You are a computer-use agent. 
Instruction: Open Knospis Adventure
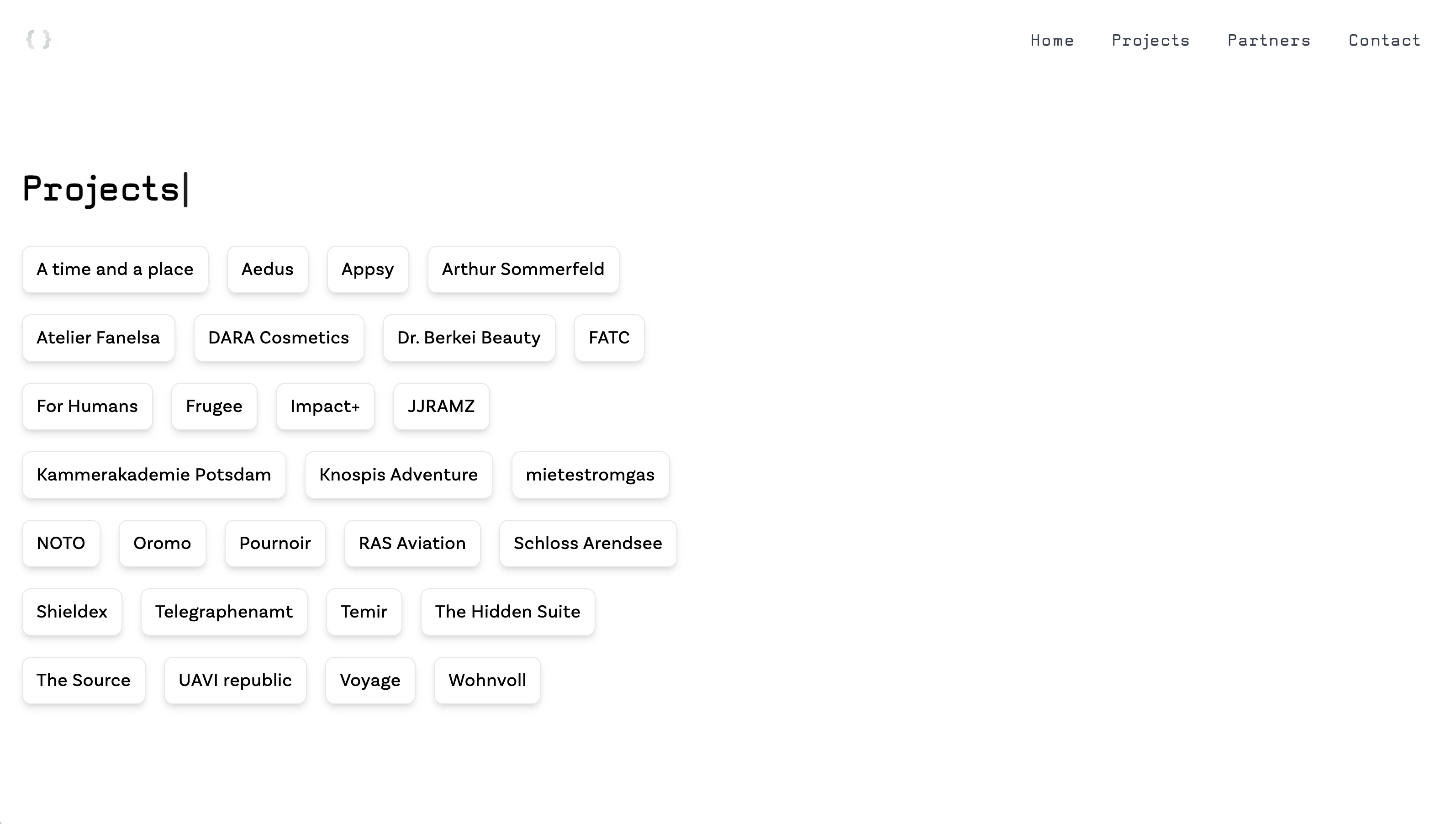(398, 475)
